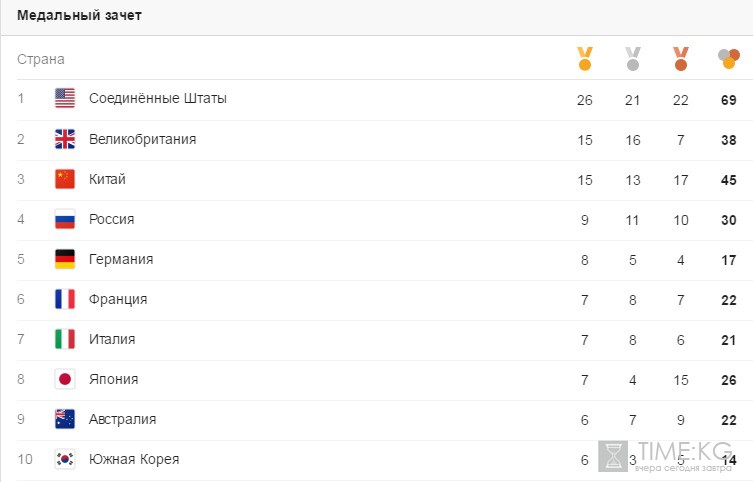753x482 pixels.
Task: Click the Russia flag icon
Action: tap(65, 219)
